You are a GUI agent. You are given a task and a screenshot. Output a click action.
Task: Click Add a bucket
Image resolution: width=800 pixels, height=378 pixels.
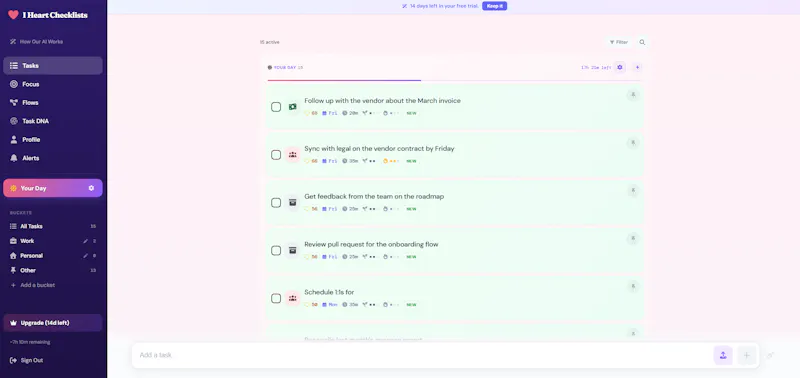tap(33, 285)
